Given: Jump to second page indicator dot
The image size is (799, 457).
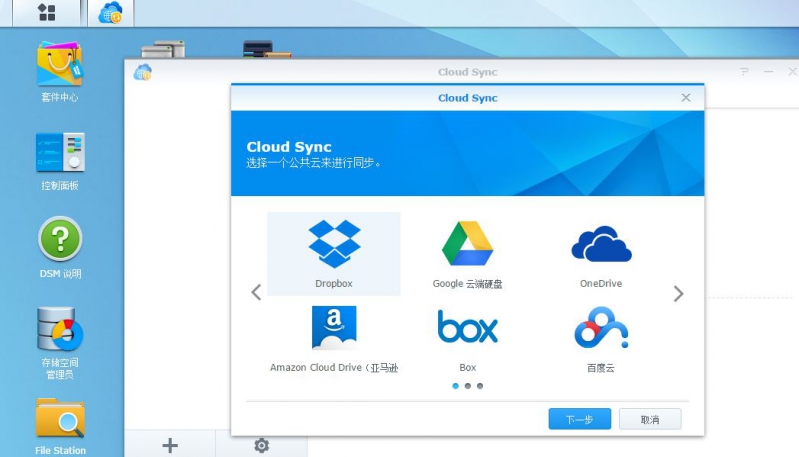Looking at the screenshot, I should tap(468, 385).
